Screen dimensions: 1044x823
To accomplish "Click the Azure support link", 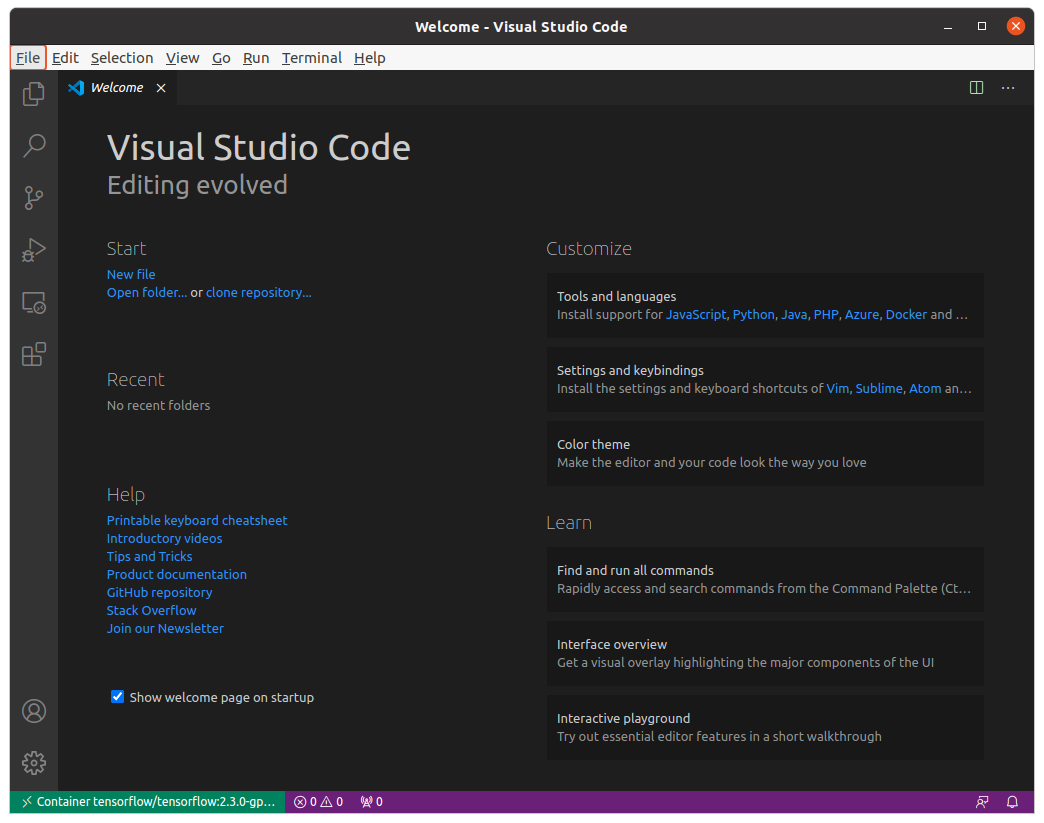I will (862, 314).
